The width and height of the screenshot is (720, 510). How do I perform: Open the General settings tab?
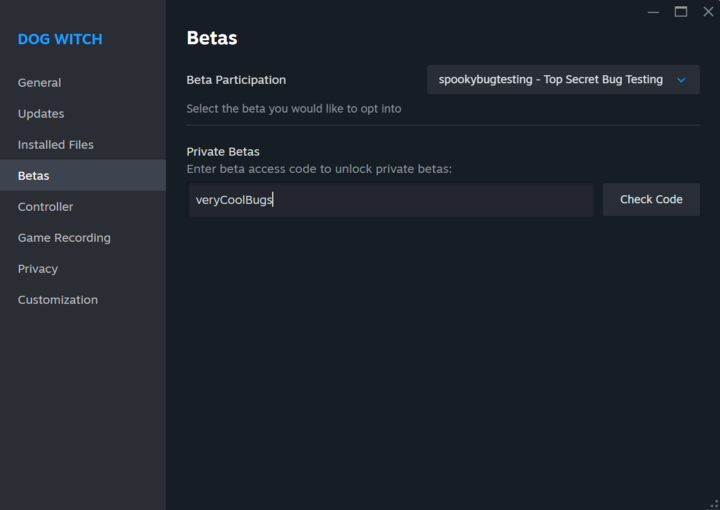point(40,83)
